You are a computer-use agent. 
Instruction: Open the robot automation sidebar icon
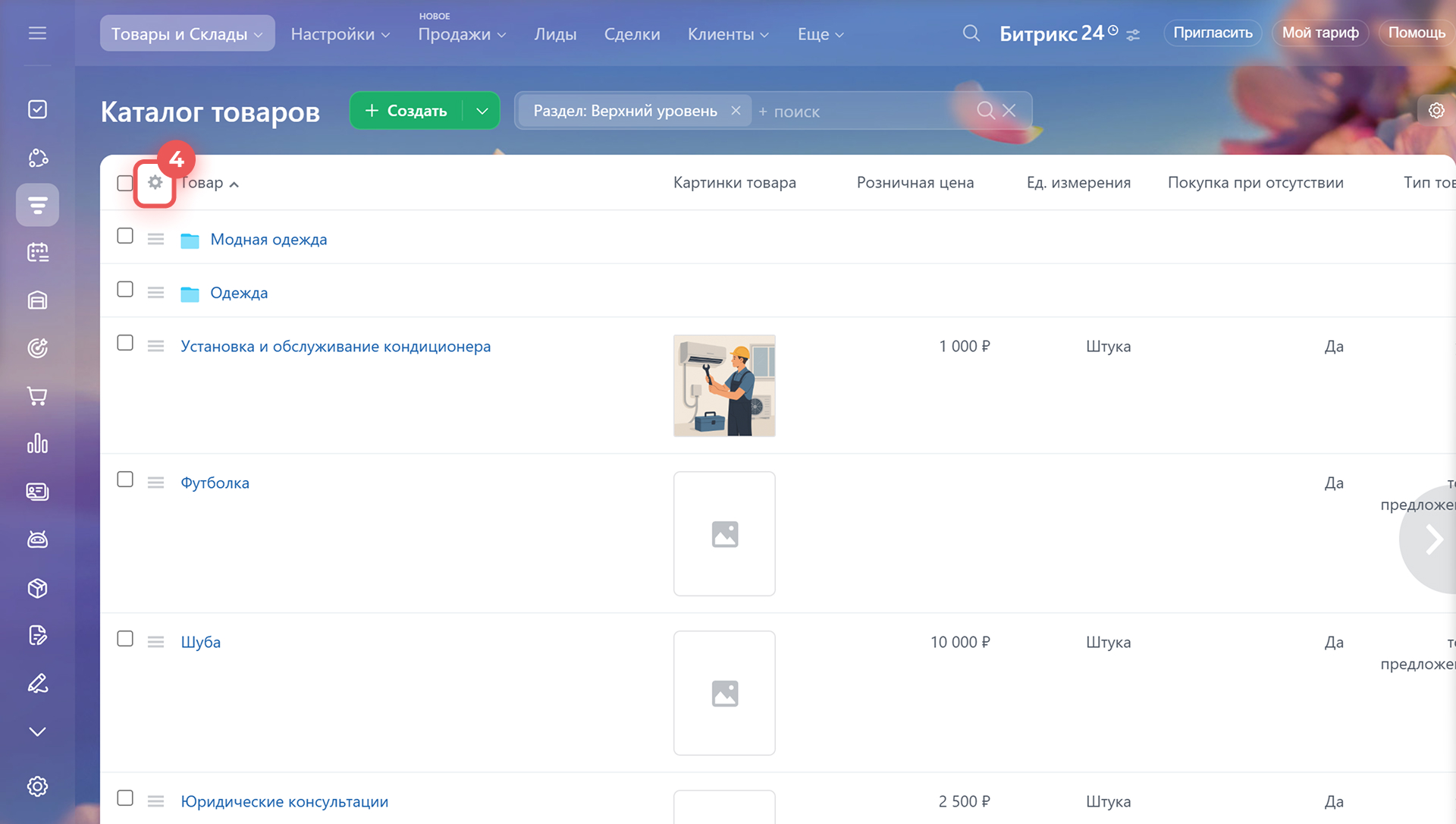click(37, 539)
